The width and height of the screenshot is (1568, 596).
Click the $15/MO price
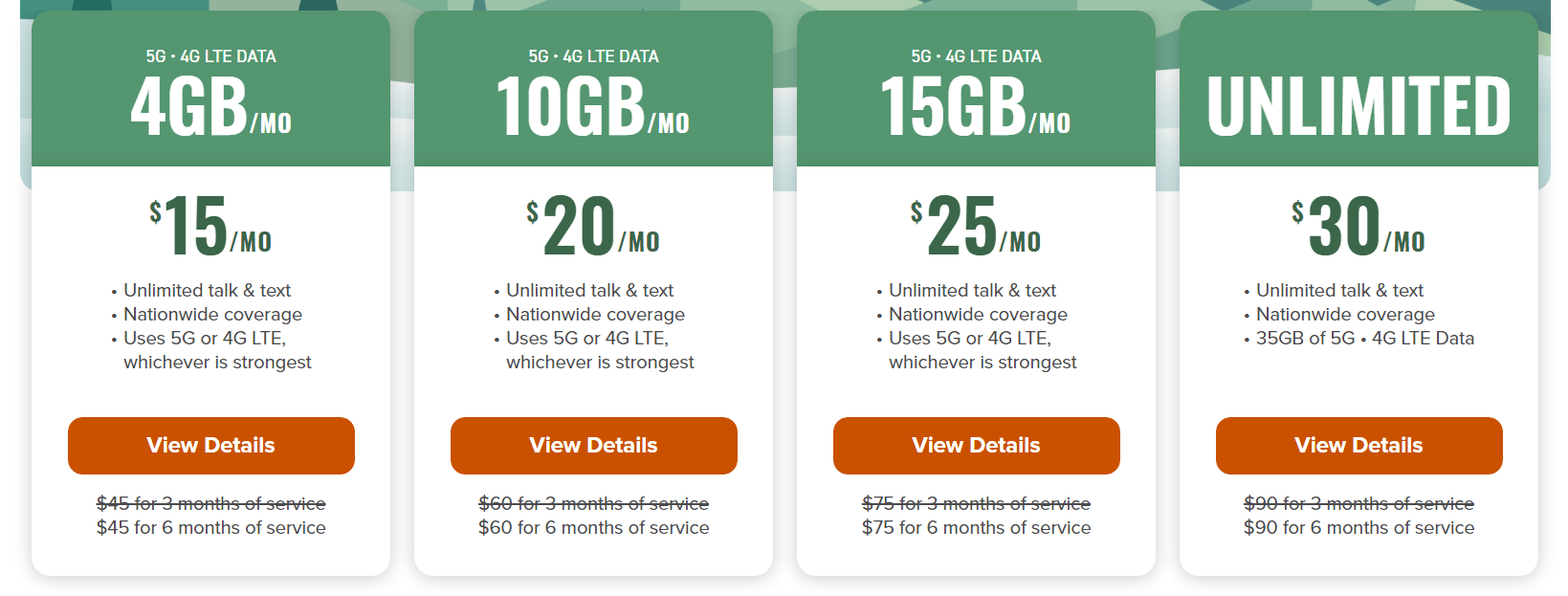210,227
